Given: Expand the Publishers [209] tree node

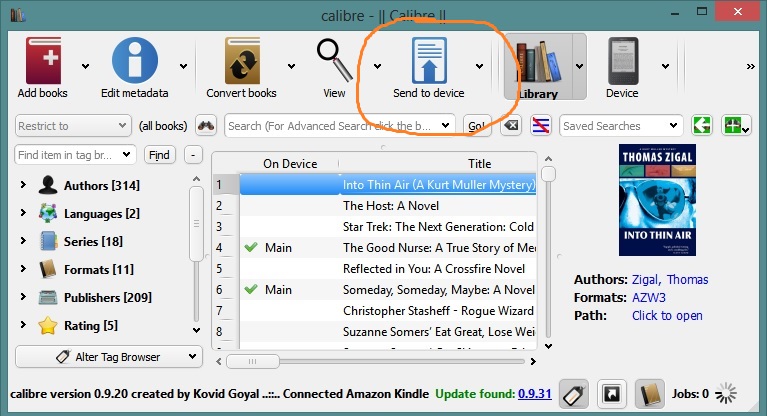Looking at the screenshot, I should pos(23,297).
